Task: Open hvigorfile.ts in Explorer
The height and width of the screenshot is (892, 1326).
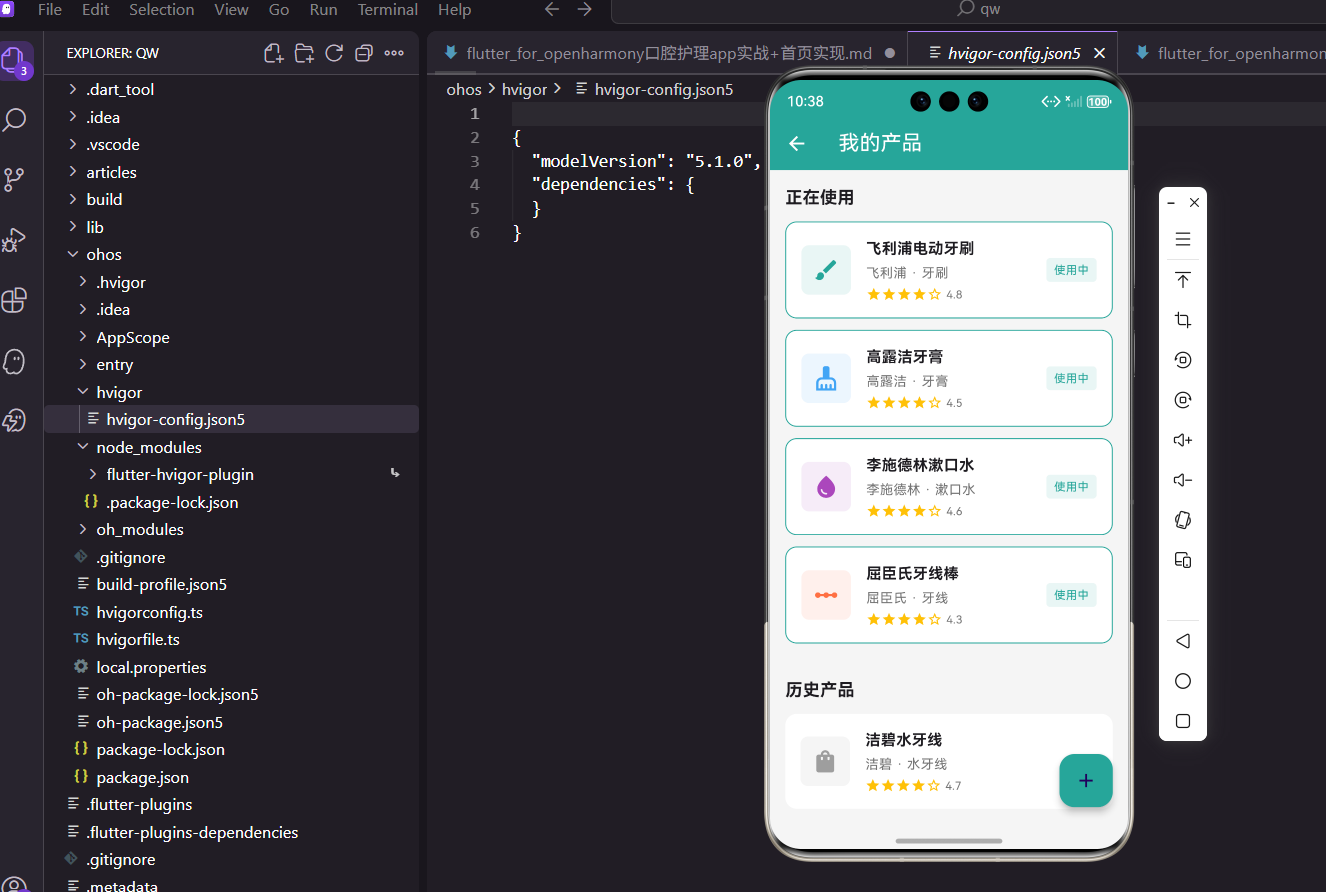Action: tap(231, 639)
